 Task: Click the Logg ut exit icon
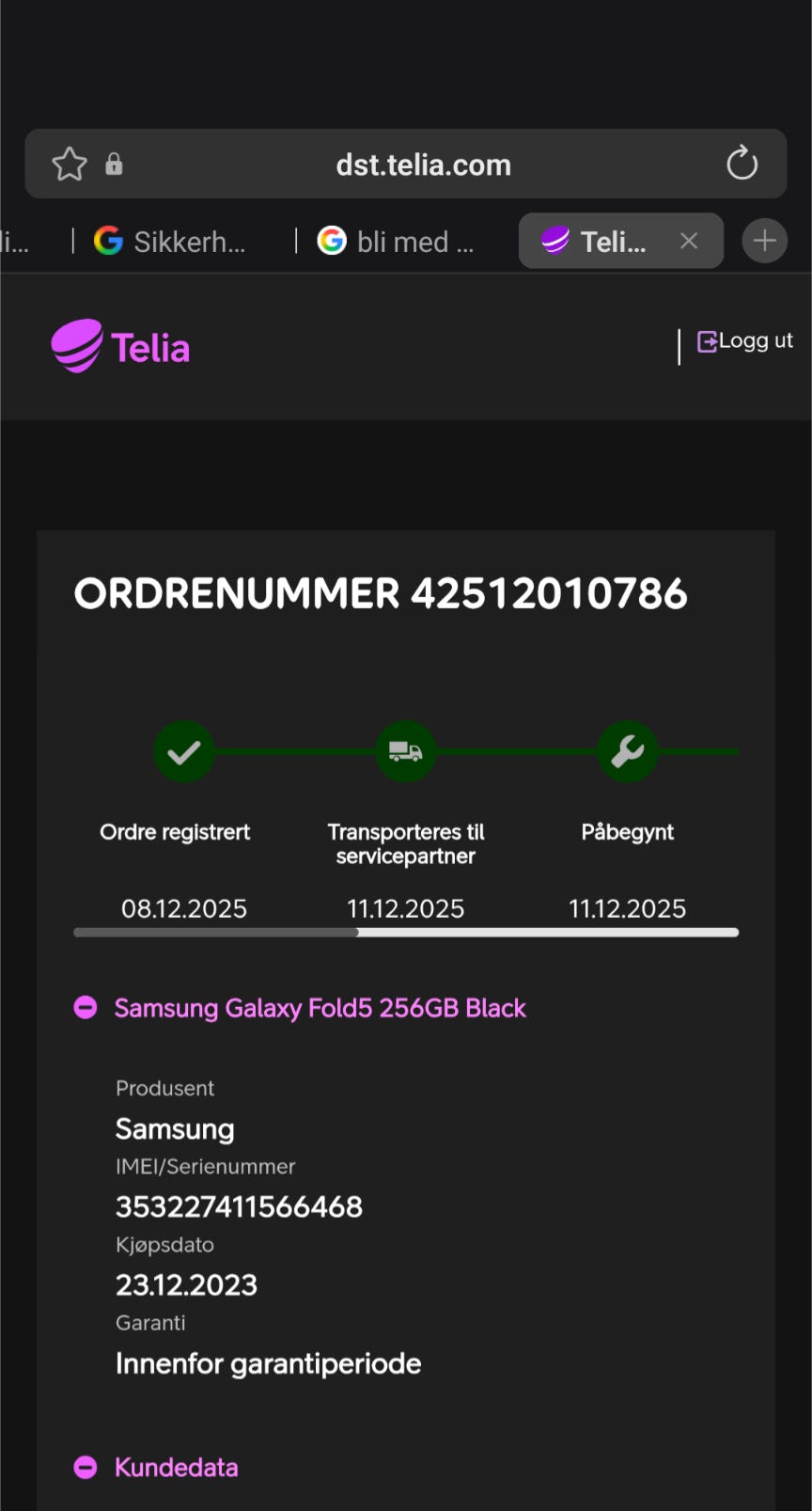pos(707,341)
